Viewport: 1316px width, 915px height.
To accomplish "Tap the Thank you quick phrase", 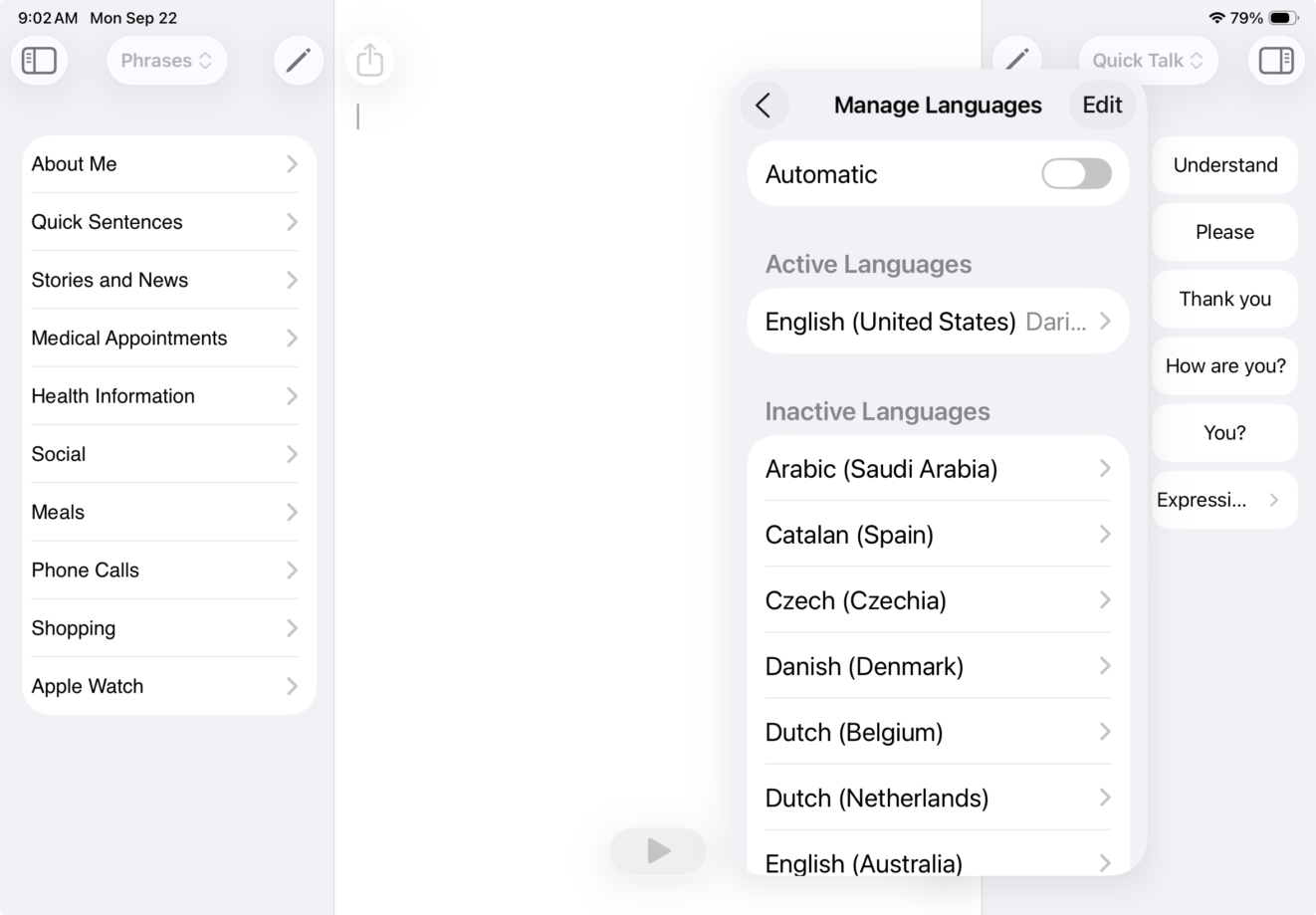I will point(1224,299).
